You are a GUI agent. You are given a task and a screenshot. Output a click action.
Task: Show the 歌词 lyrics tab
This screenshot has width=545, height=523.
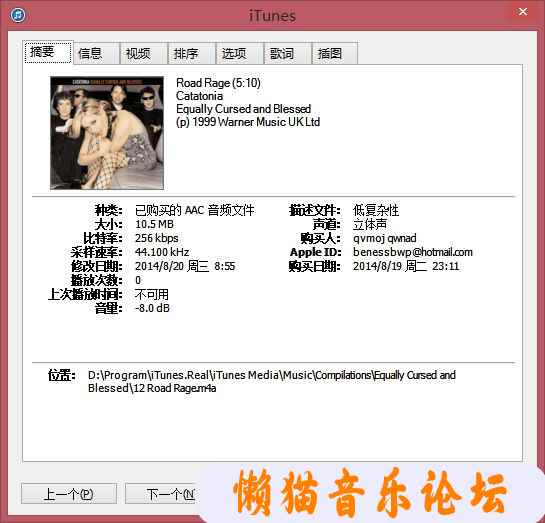point(288,54)
